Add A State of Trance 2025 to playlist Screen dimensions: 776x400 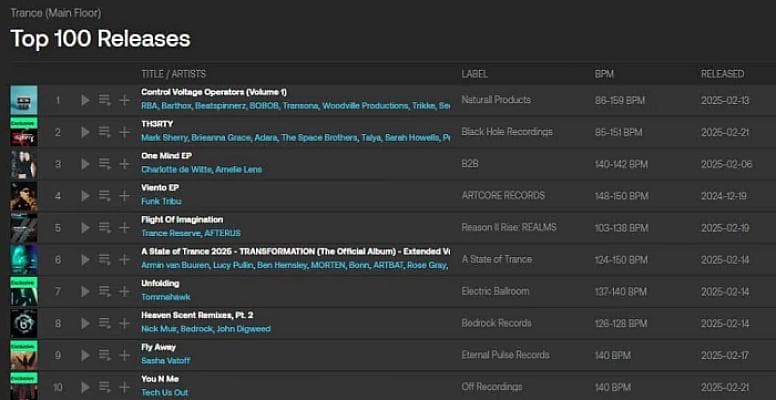click(124, 259)
